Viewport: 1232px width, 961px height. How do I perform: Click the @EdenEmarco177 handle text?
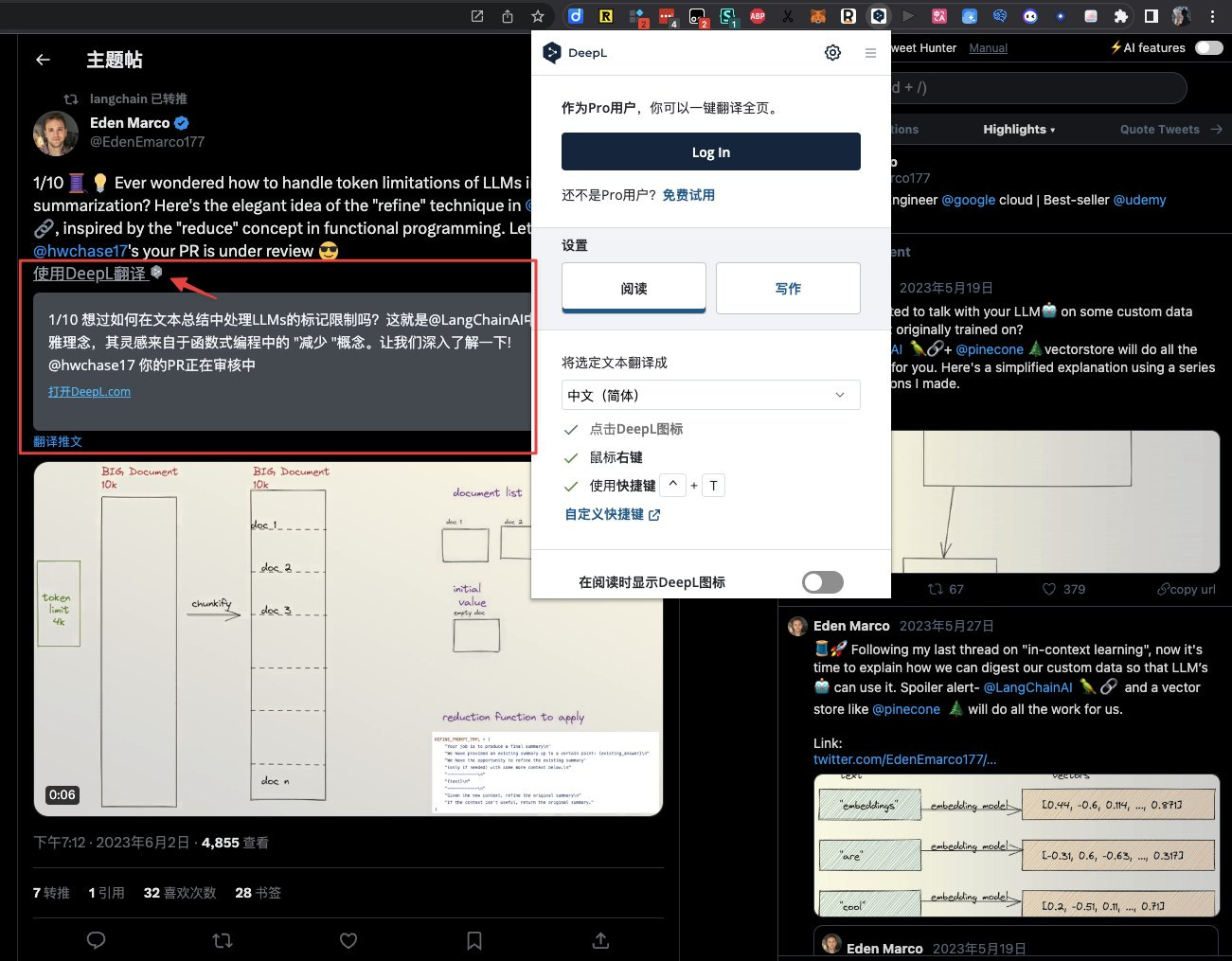pos(147,142)
